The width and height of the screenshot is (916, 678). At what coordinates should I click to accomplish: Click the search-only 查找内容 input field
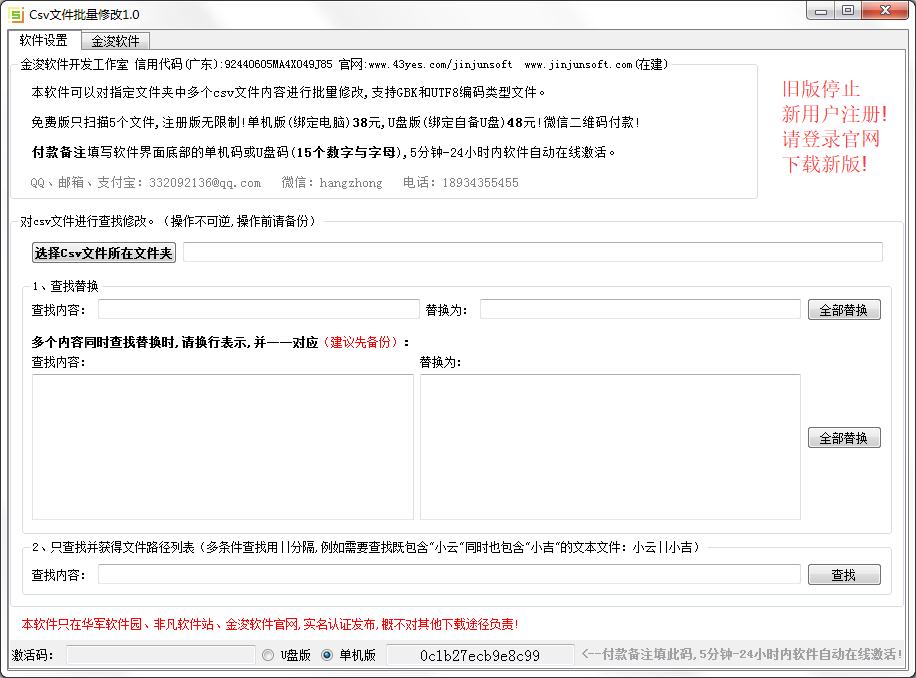448,575
